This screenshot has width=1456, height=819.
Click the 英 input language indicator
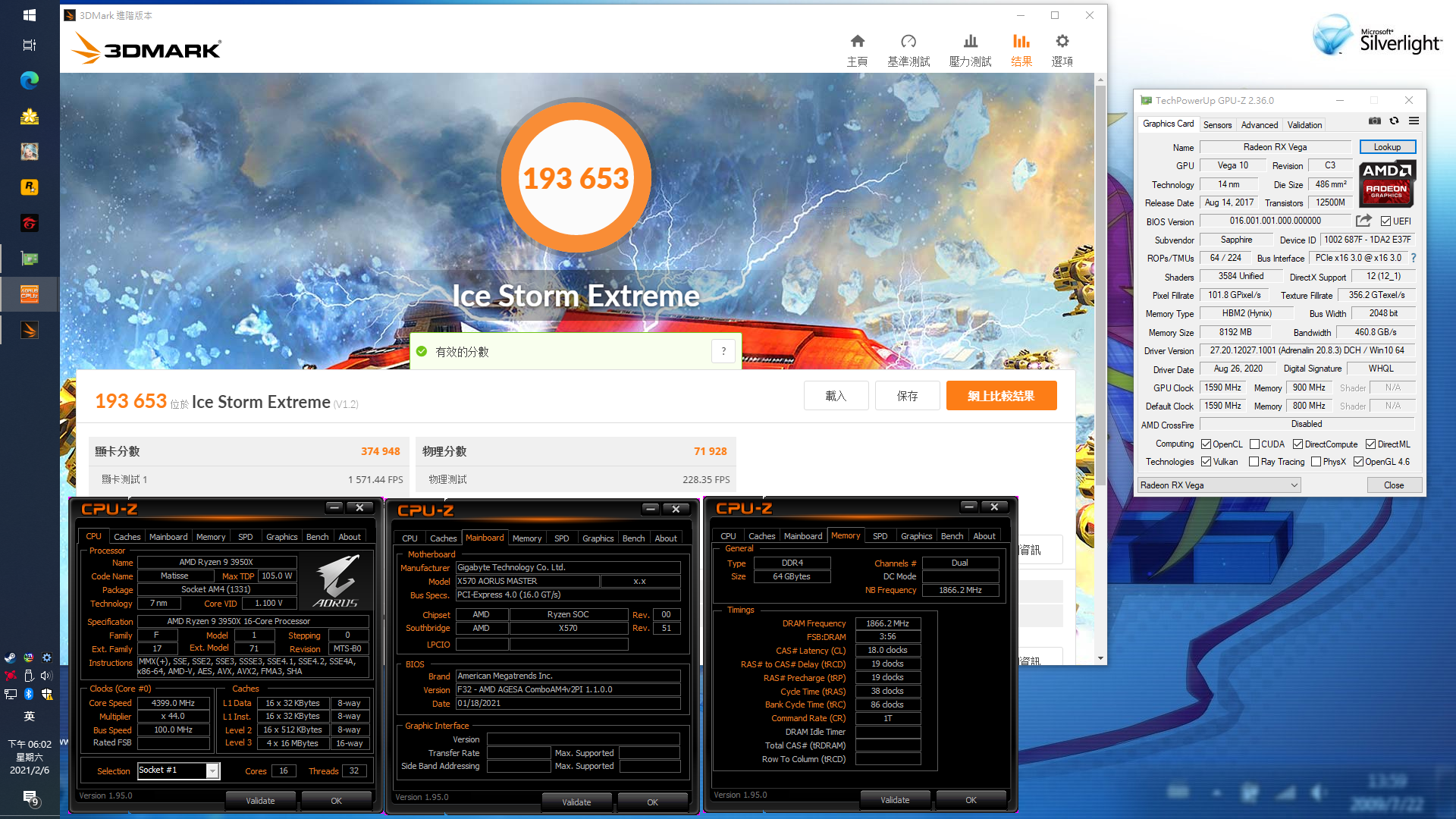[29, 716]
